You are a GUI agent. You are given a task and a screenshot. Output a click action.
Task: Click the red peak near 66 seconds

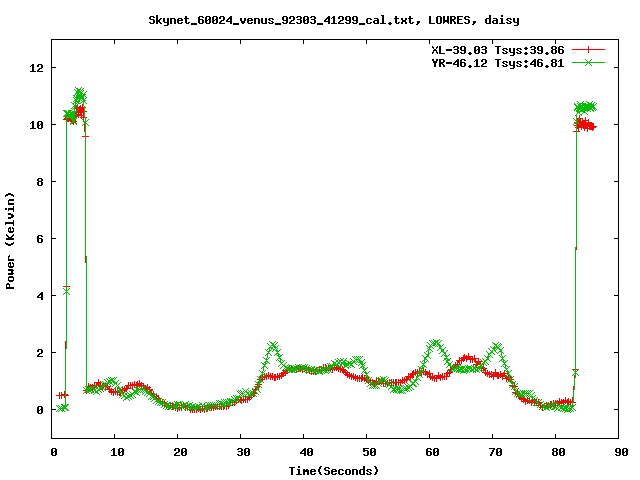point(469,358)
